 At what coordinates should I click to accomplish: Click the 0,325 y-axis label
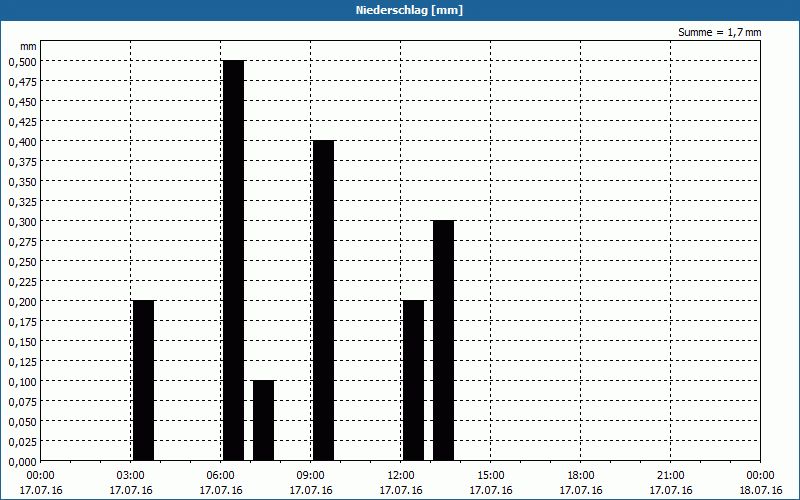(22, 202)
